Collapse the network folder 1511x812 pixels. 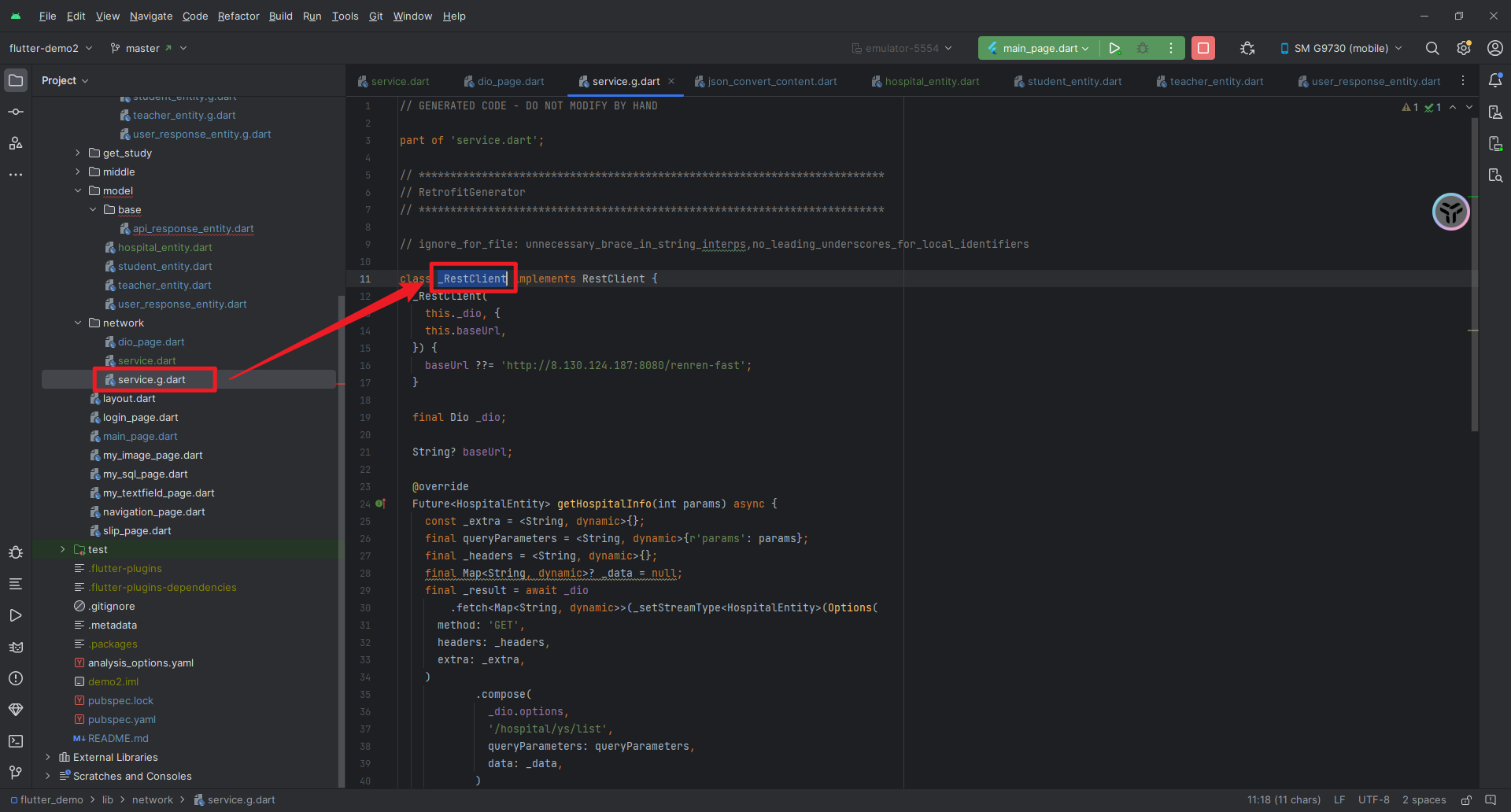click(78, 323)
